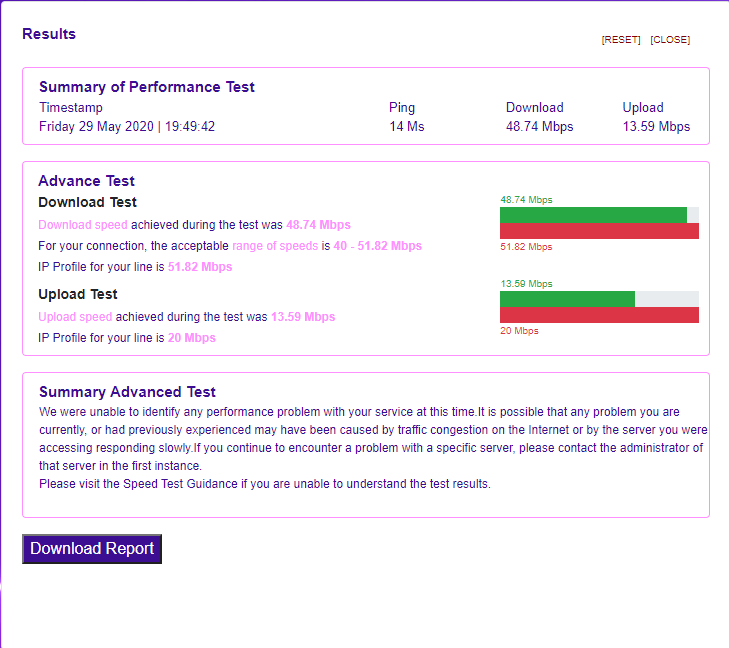Click the Ping value '14 Ms'
Viewport: 729px width, 648px height.
point(407,127)
